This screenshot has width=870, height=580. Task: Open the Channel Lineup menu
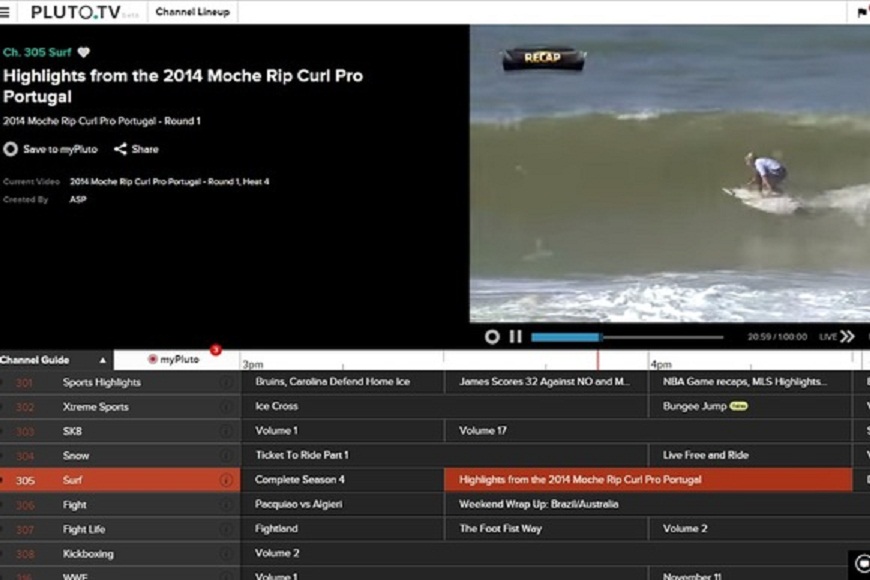coord(192,12)
